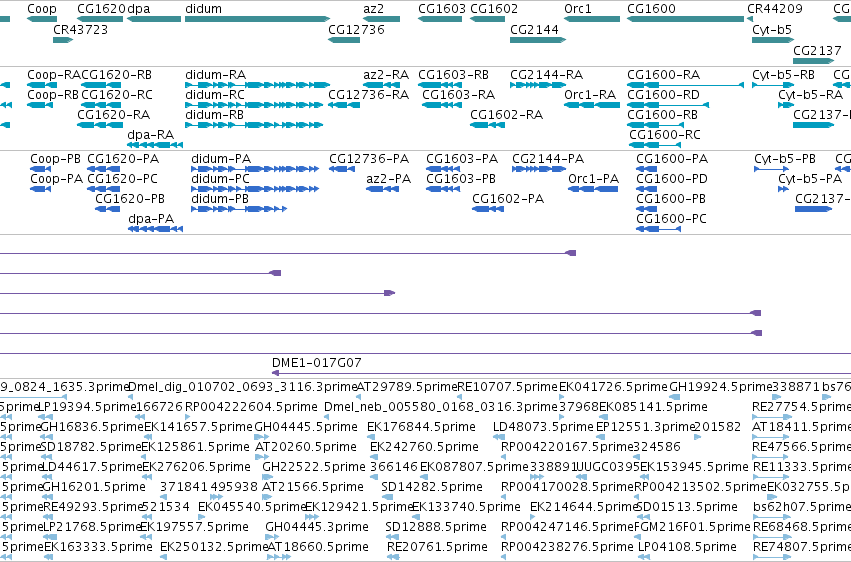Click the RE10707.5prime EST label
This screenshot has width=851, height=562.
(507, 387)
